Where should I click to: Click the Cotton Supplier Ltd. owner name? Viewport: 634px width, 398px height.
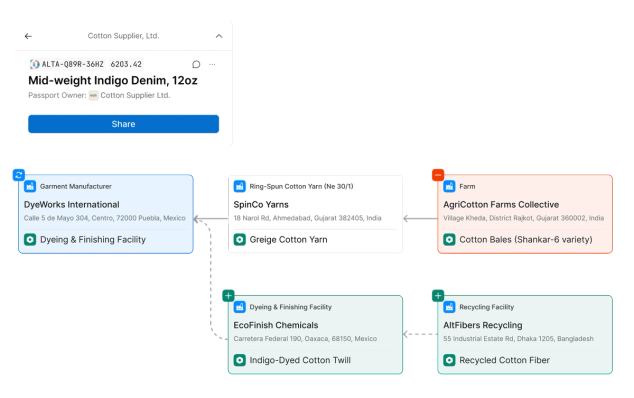coord(135,95)
